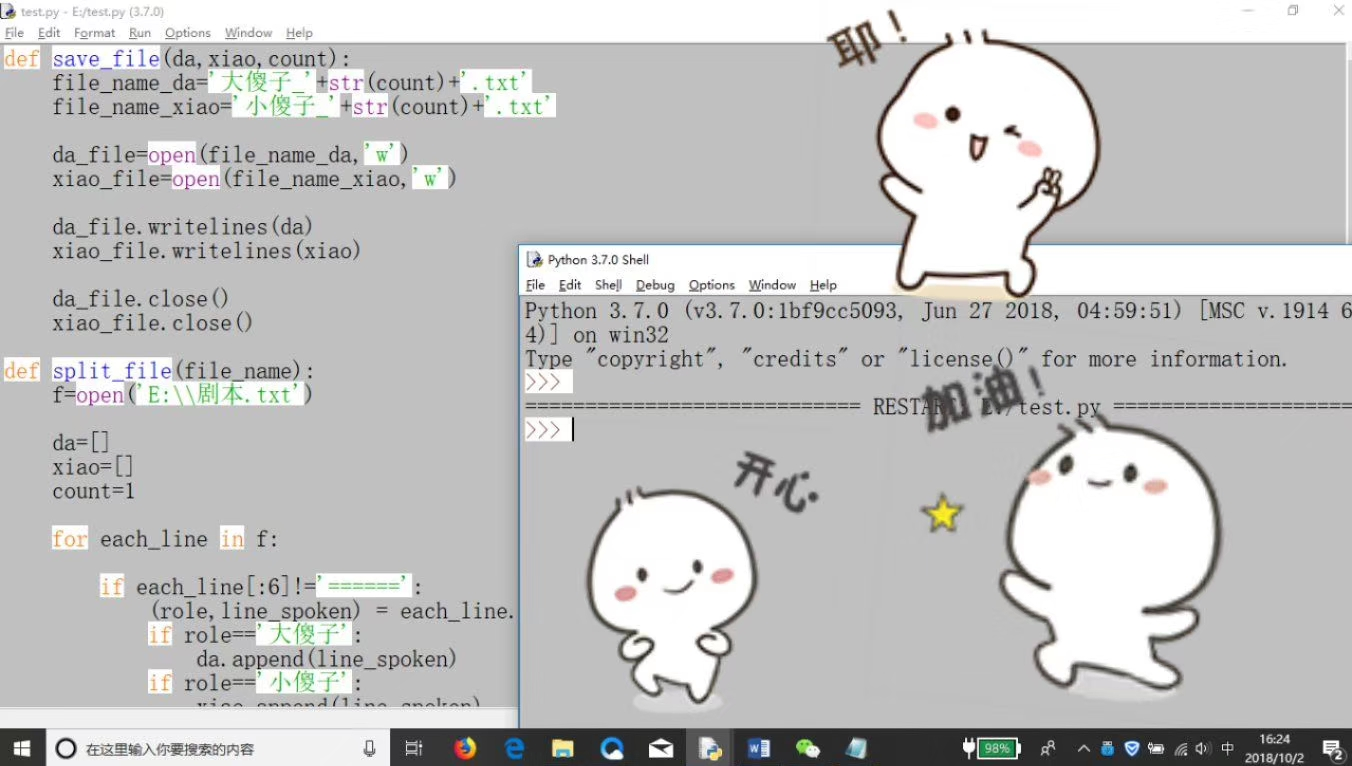Switch to Python IDLE taskbar icon
Image resolution: width=1352 pixels, height=766 pixels.
pyautogui.click(x=710, y=748)
